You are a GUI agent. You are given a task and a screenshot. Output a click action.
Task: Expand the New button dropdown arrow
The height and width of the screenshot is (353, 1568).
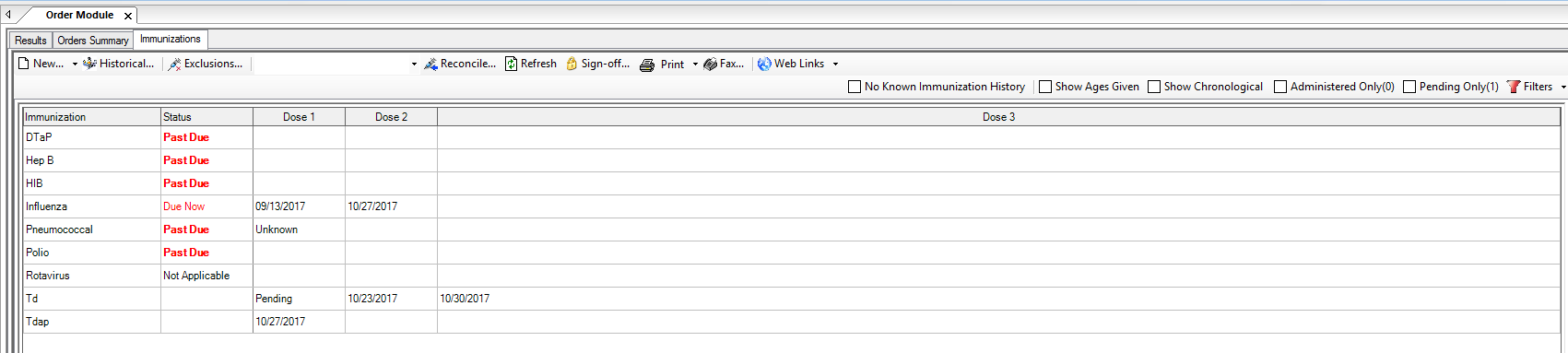(x=75, y=65)
